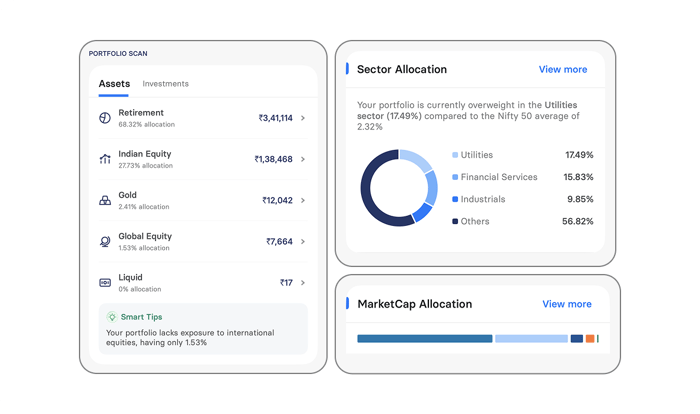Expand the Retirement row chevron arrow
Image resolution: width=700 pixels, height=414 pixels.
[x=303, y=118]
